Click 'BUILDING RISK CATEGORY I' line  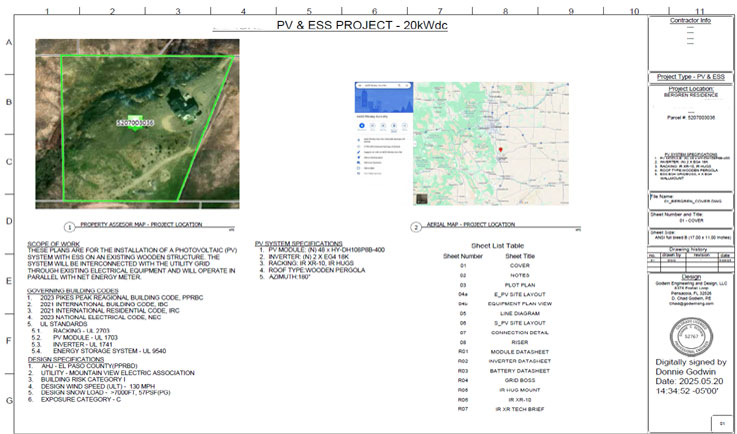(83, 379)
